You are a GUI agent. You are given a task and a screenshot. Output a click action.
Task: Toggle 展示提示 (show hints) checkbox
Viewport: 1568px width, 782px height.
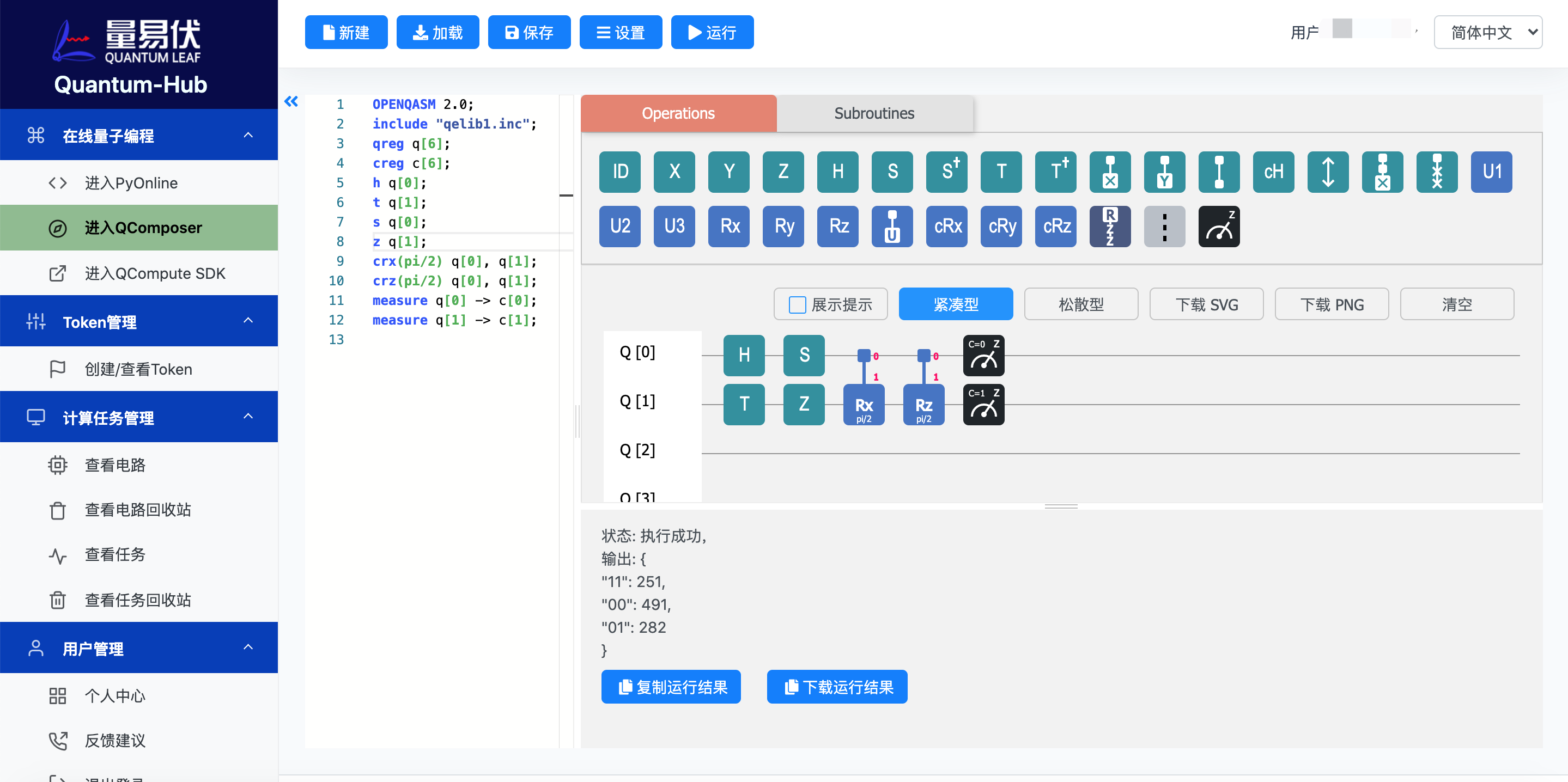click(795, 305)
